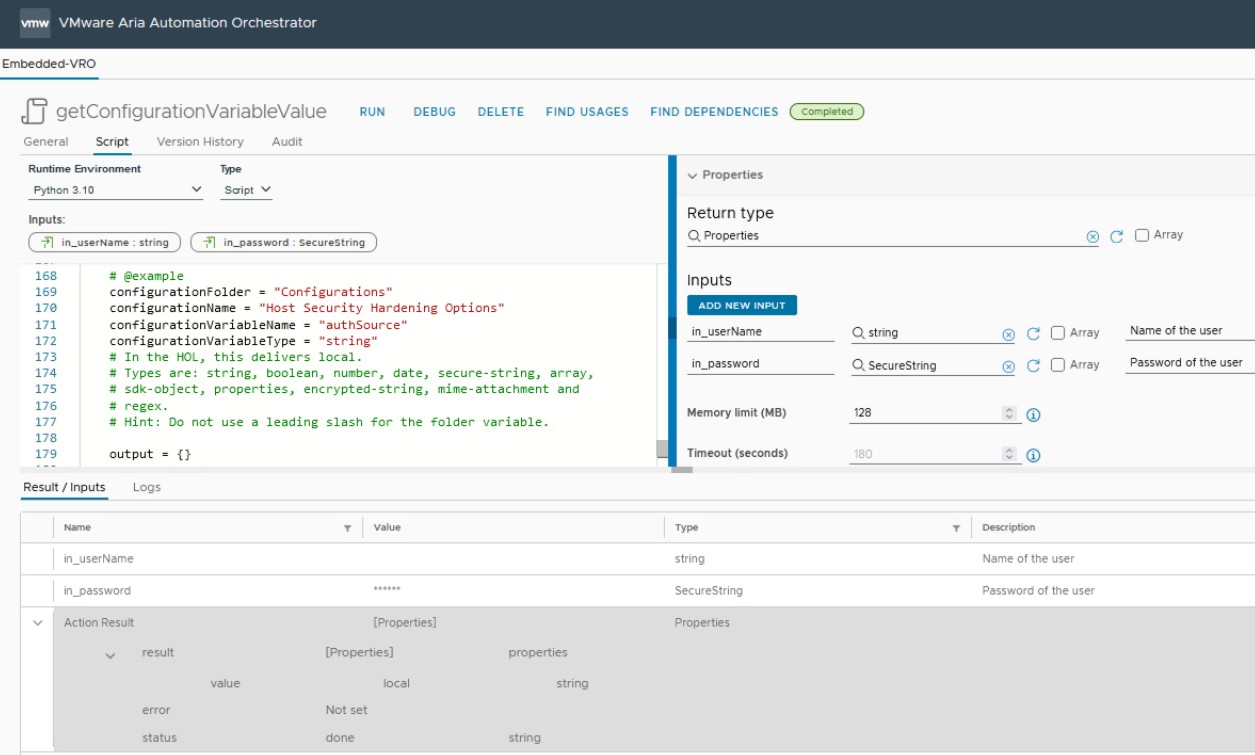Toggle the Return type Array checkbox
This screenshot has height=755, width=1255.
tap(1142, 235)
